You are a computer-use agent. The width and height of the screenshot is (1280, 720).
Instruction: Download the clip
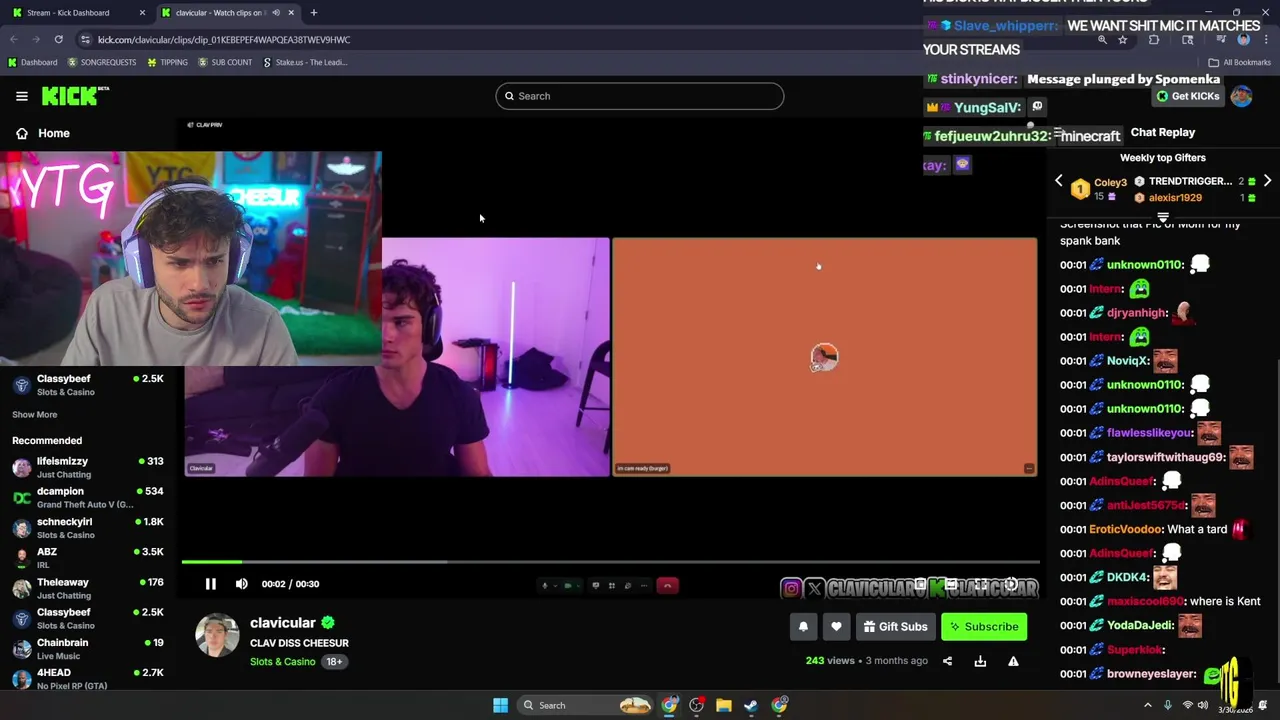click(x=980, y=661)
